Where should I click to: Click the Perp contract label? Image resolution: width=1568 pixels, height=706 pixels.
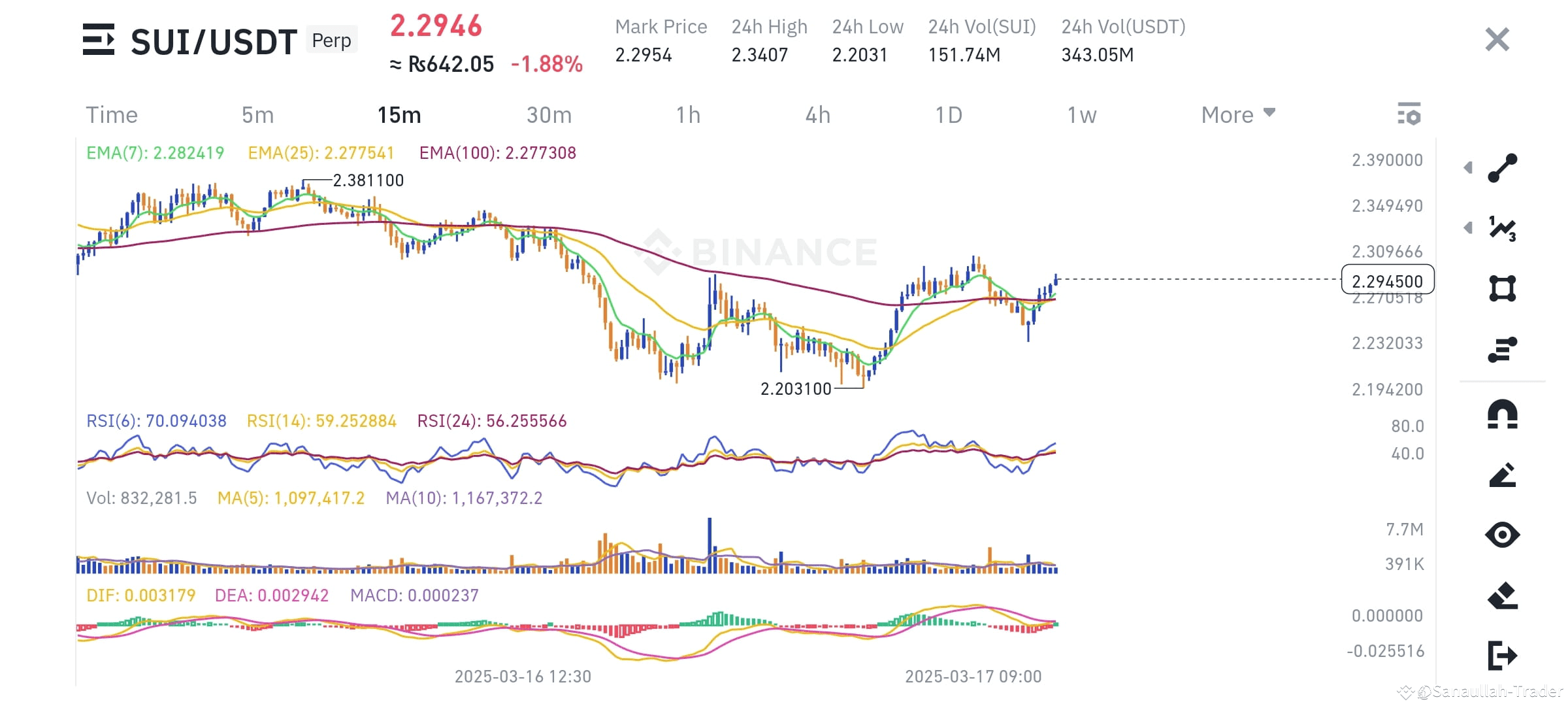(331, 41)
